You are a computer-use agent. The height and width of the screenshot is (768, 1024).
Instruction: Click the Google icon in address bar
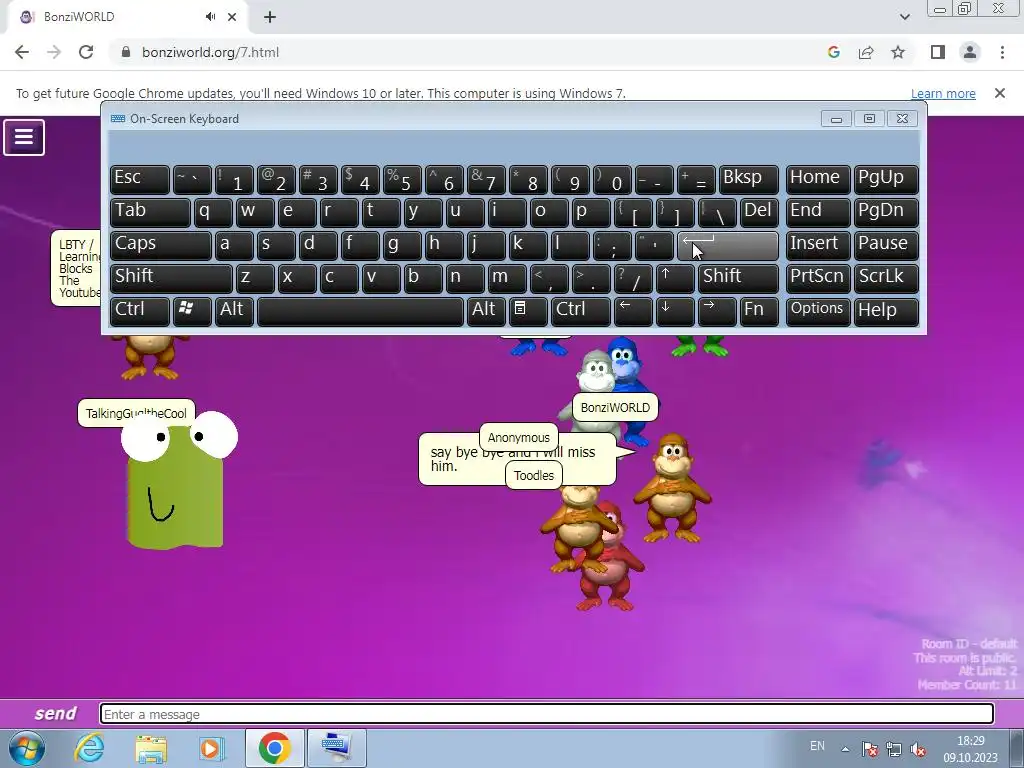click(833, 52)
